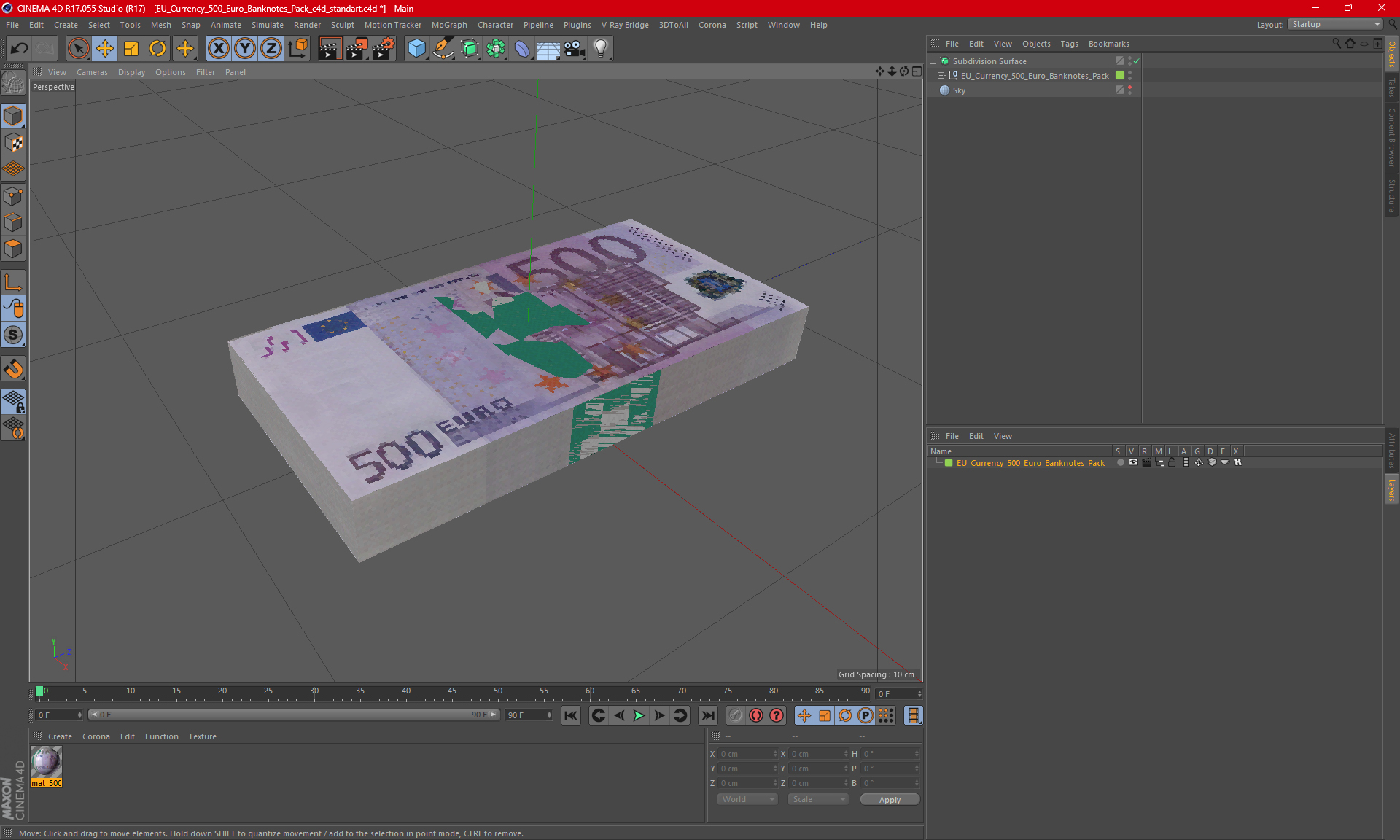Toggle Autokeying button
The width and height of the screenshot is (1400, 840).
[756, 715]
